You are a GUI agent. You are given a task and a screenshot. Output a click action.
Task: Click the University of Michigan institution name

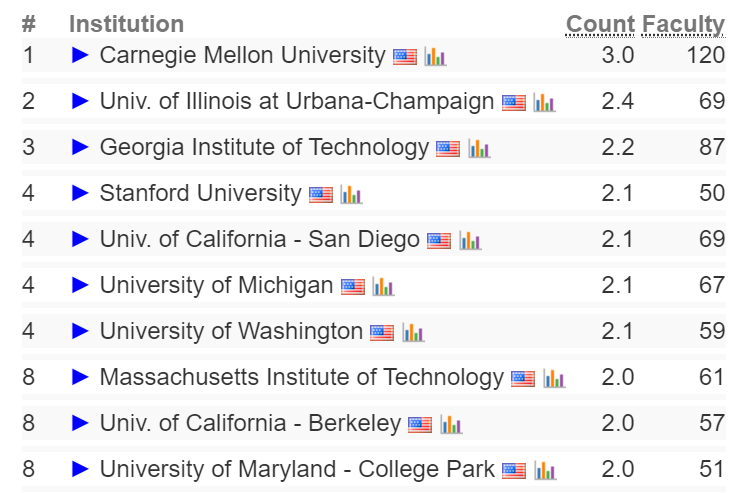(216, 285)
